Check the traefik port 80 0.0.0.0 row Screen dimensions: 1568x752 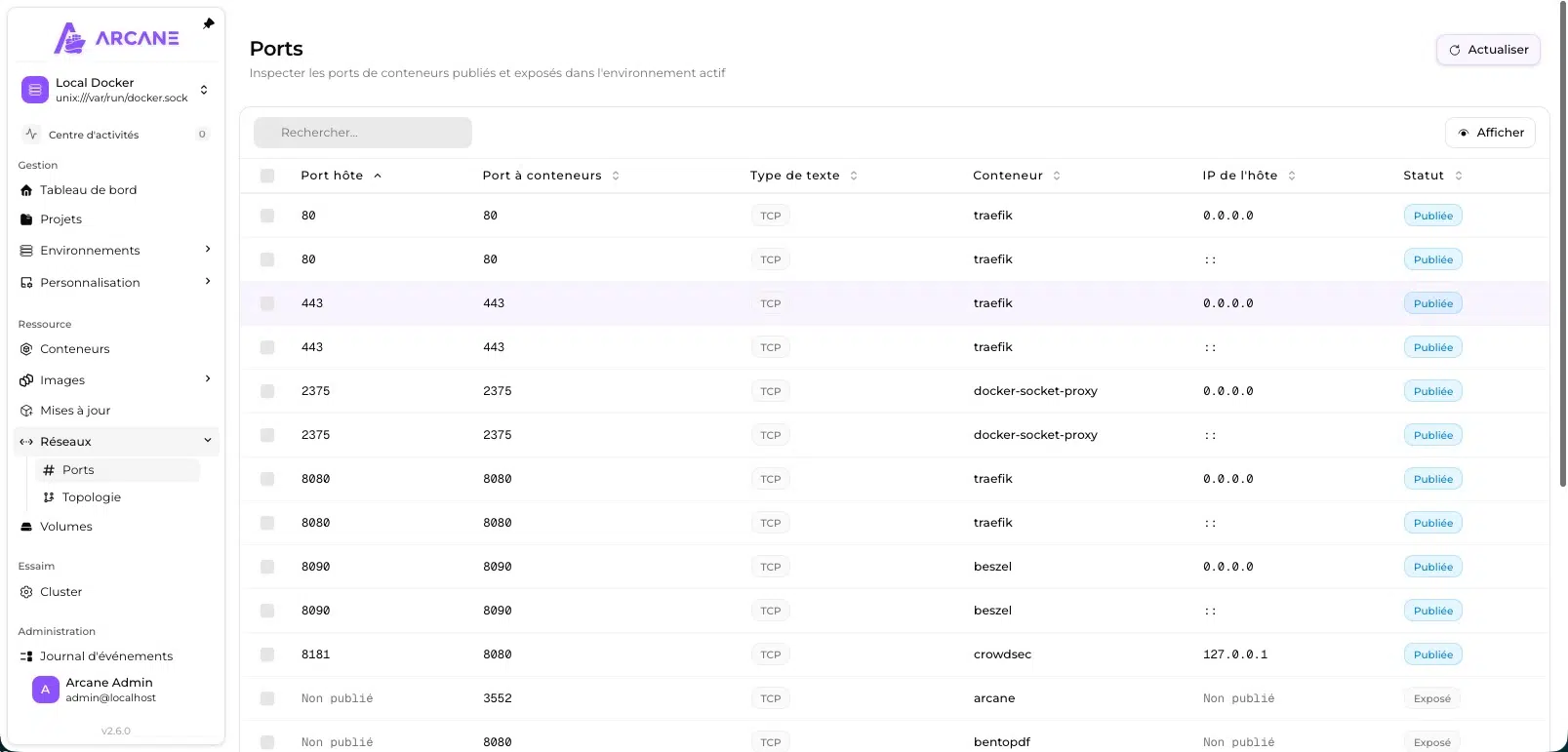pos(267,216)
